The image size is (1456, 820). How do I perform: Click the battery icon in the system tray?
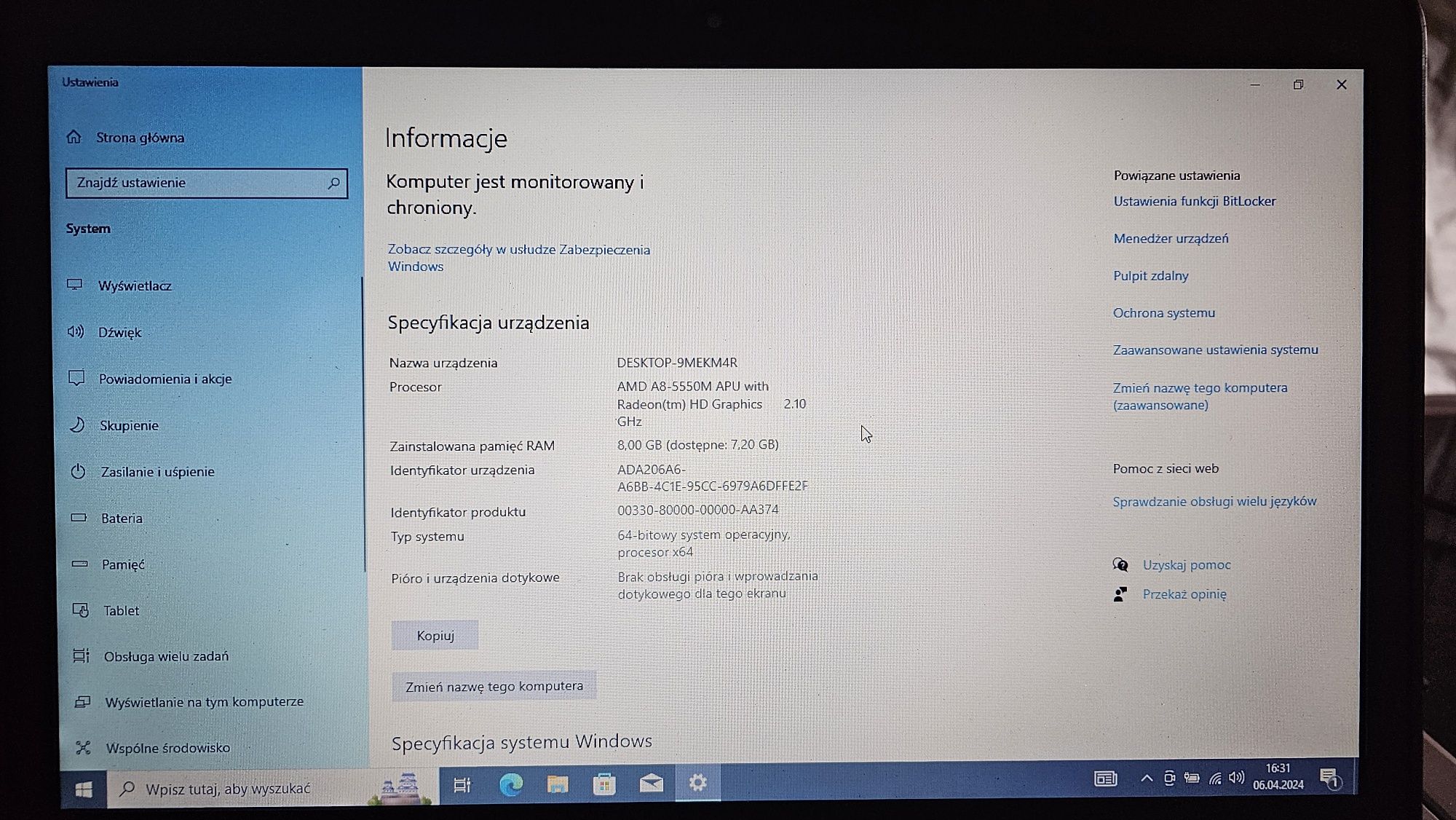click(x=1192, y=778)
